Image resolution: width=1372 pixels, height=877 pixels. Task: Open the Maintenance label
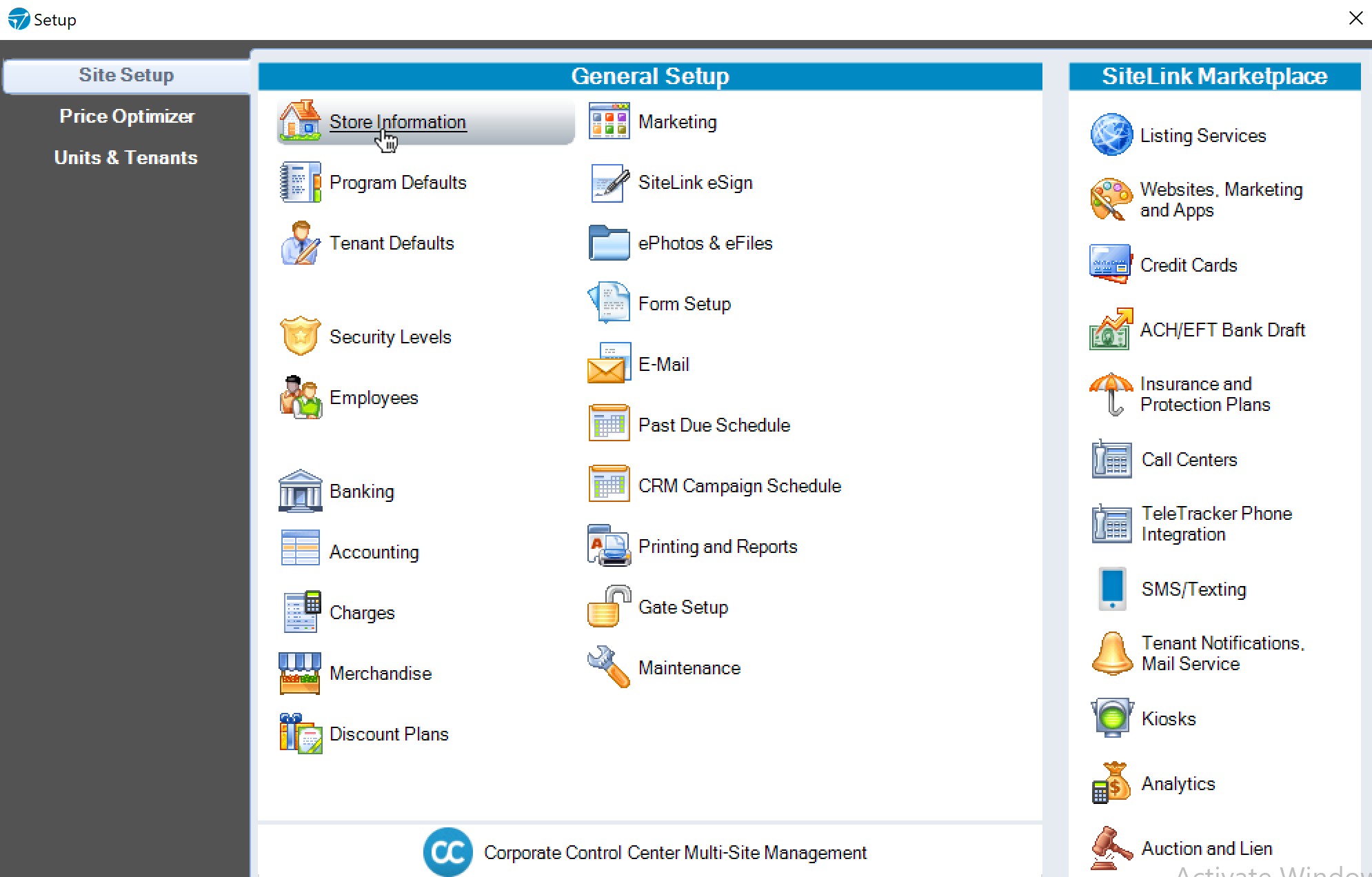pos(689,667)
